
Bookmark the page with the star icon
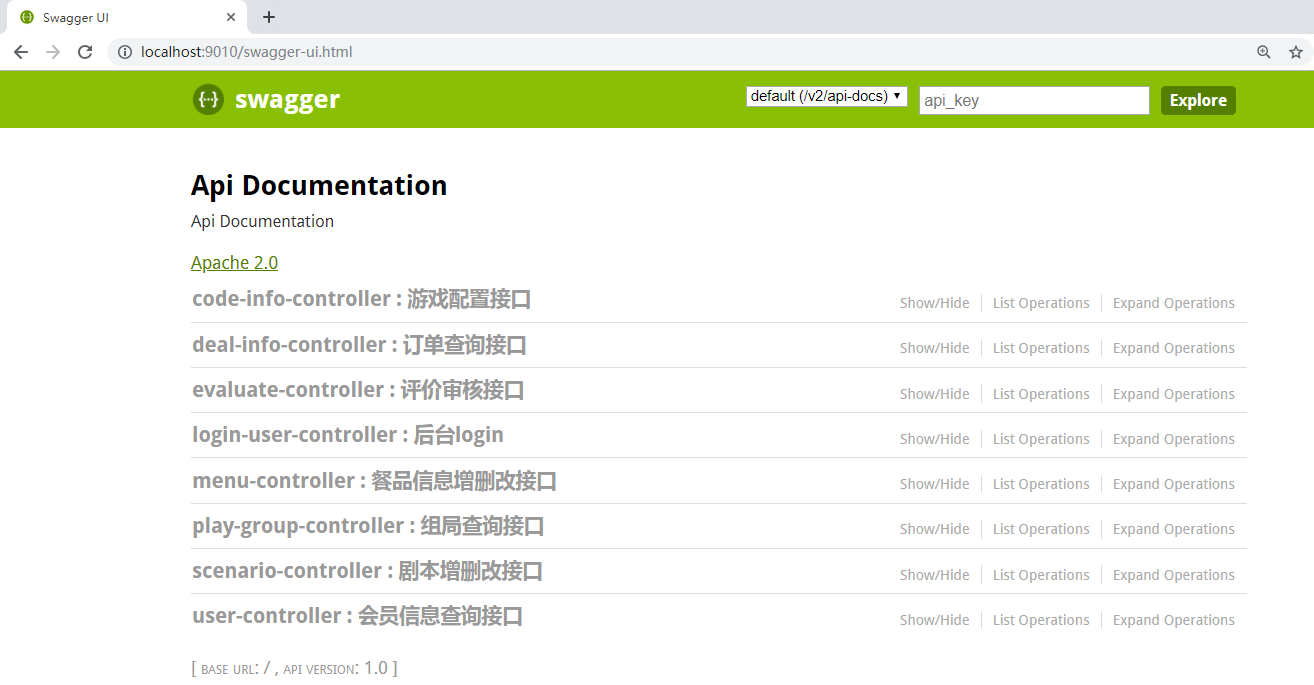point(1296,52)
